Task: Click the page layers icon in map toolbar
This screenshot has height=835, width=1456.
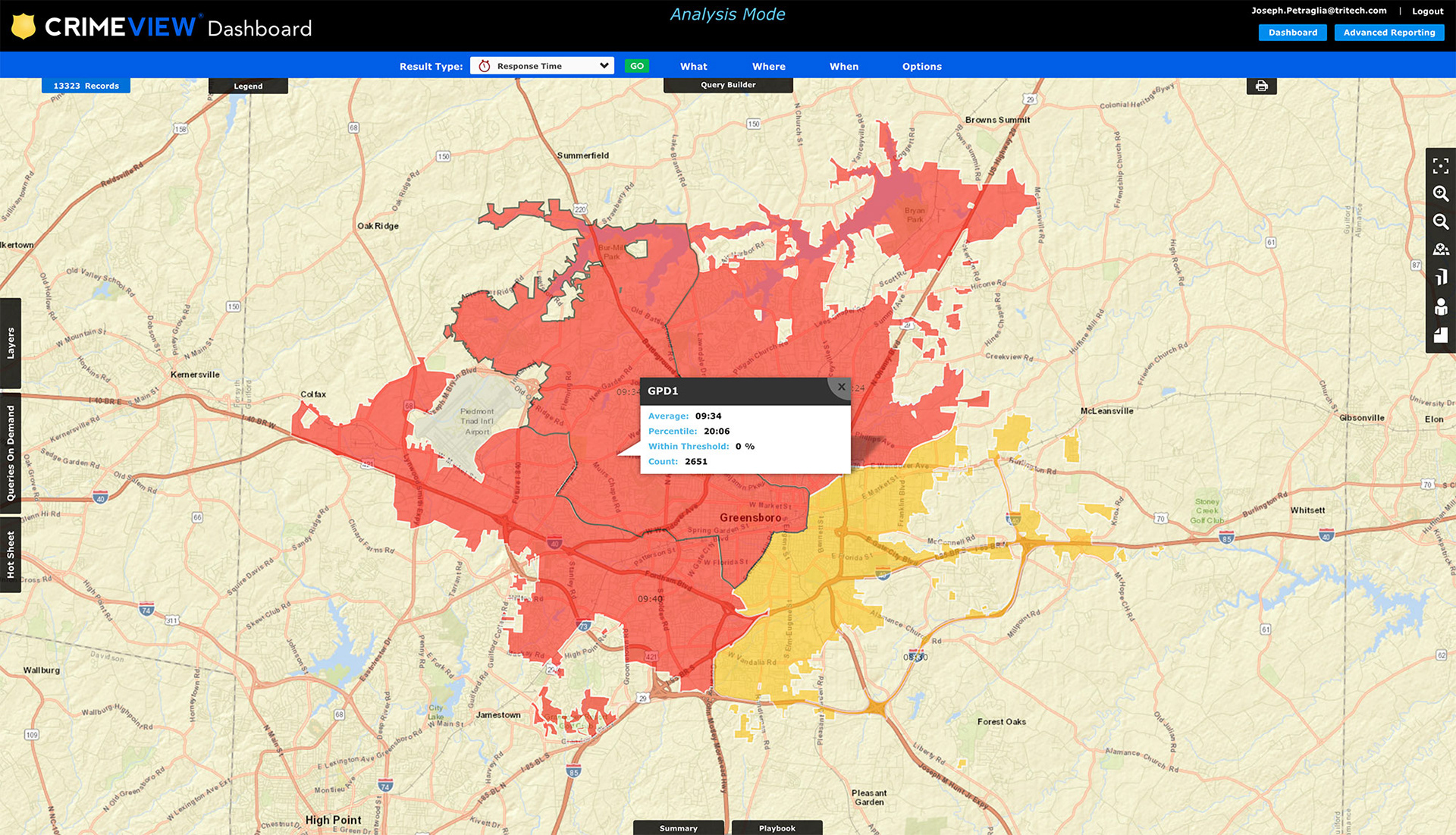Action: point(1440,335)
